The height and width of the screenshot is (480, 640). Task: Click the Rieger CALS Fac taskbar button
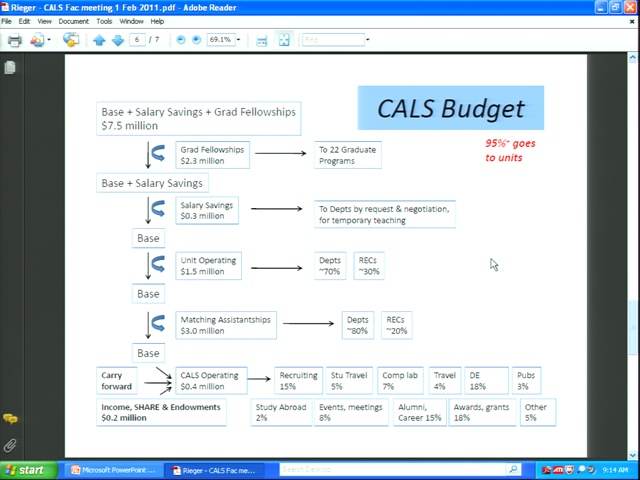pyautogui.click(x=214, y=470)
